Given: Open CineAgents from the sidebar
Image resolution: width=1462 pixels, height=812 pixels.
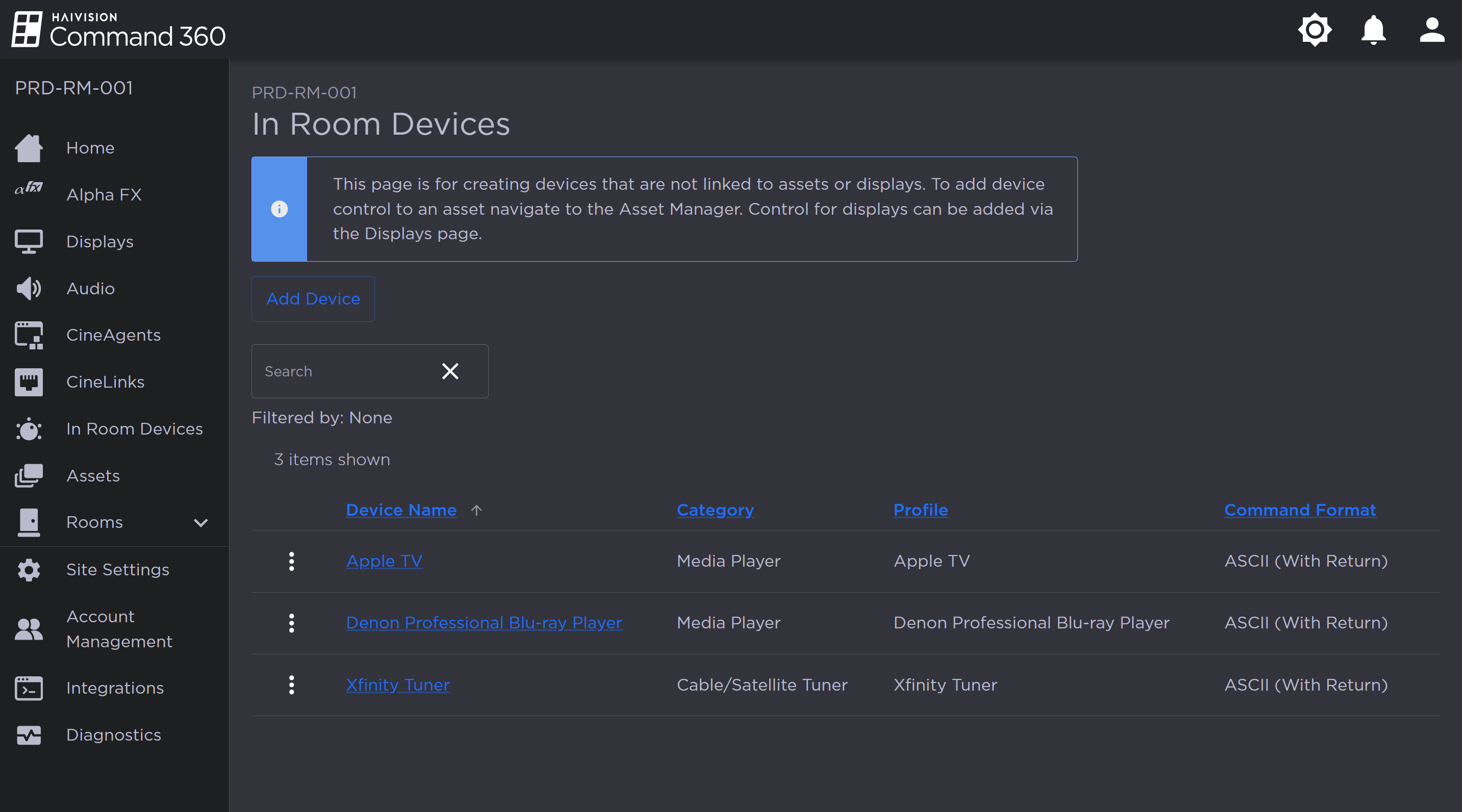Looking at the screenshot, I should pos(113,335).
